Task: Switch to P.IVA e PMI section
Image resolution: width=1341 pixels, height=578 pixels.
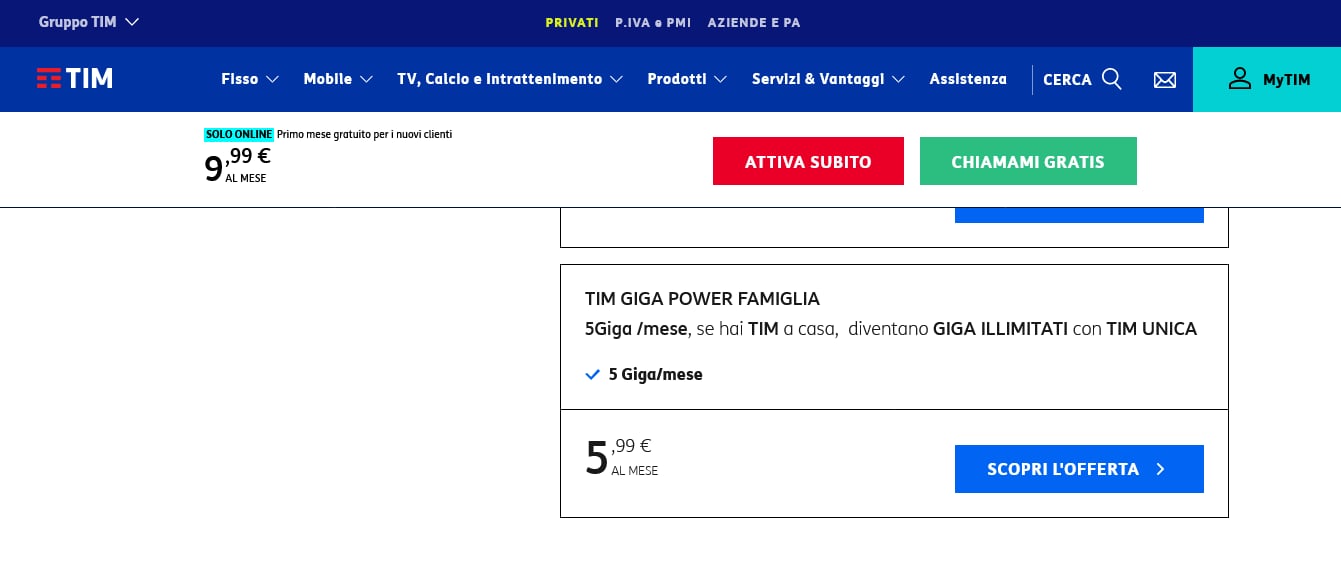Action: pyautogui.click(x=653, y=22)
